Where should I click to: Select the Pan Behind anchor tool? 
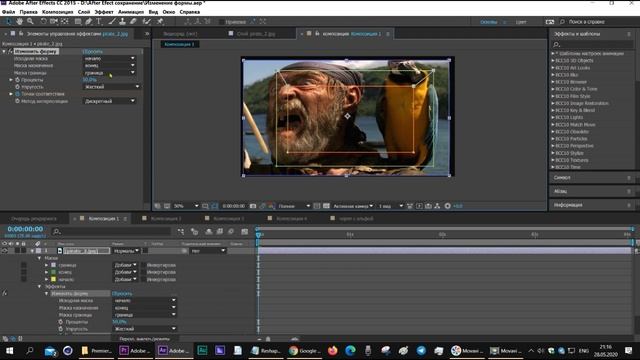(65, 22)
